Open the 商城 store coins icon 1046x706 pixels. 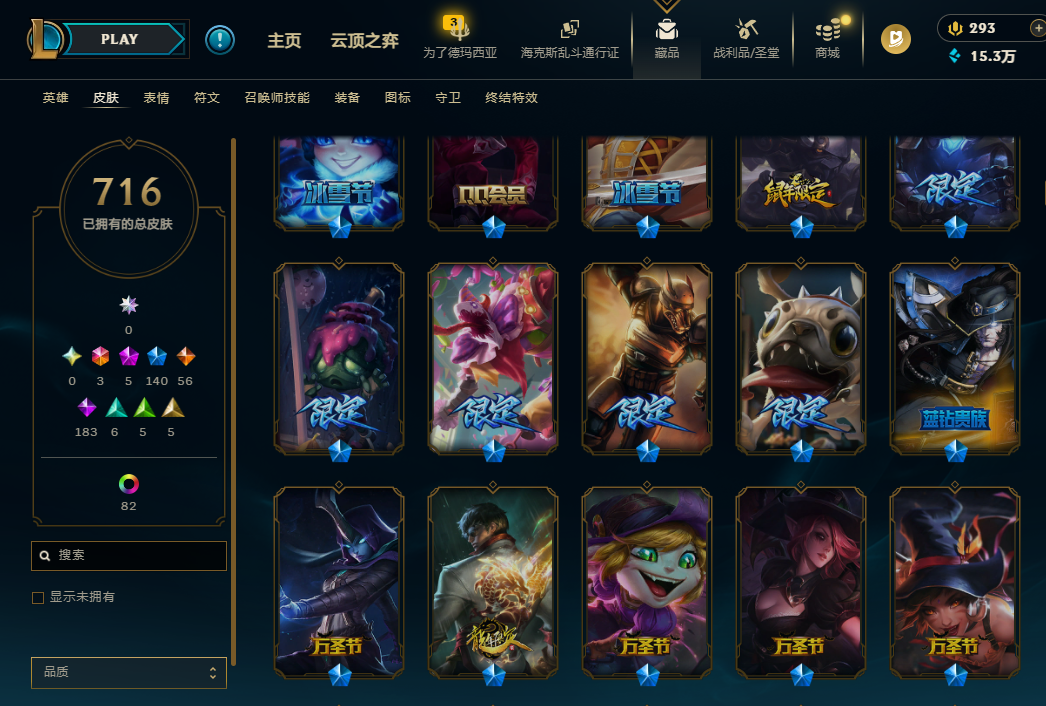click(828, 39)
